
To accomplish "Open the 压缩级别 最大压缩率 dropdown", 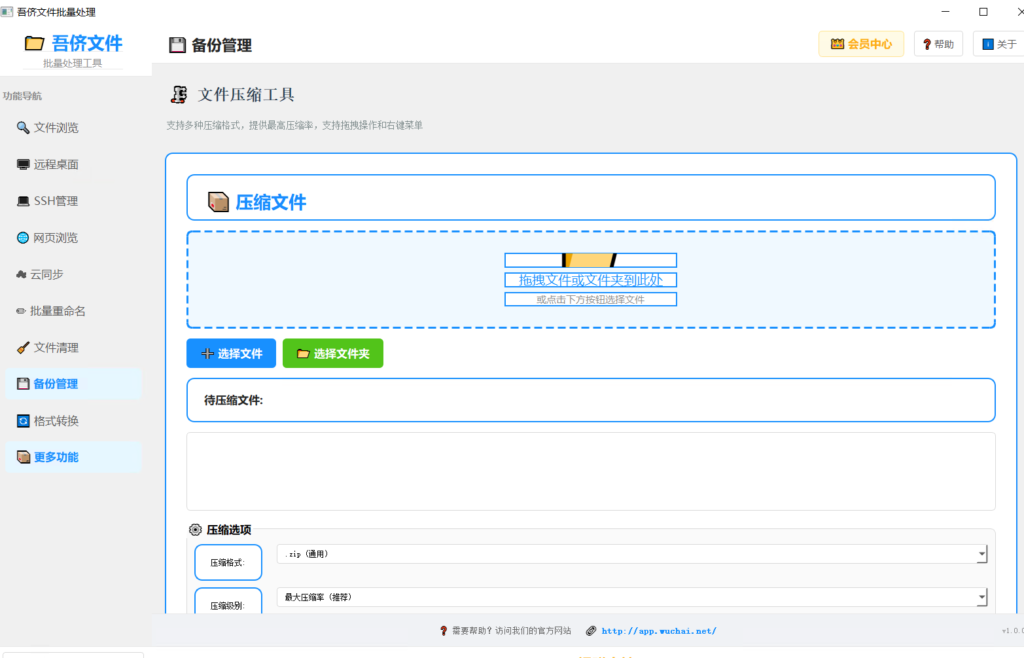I will point(632,597).
